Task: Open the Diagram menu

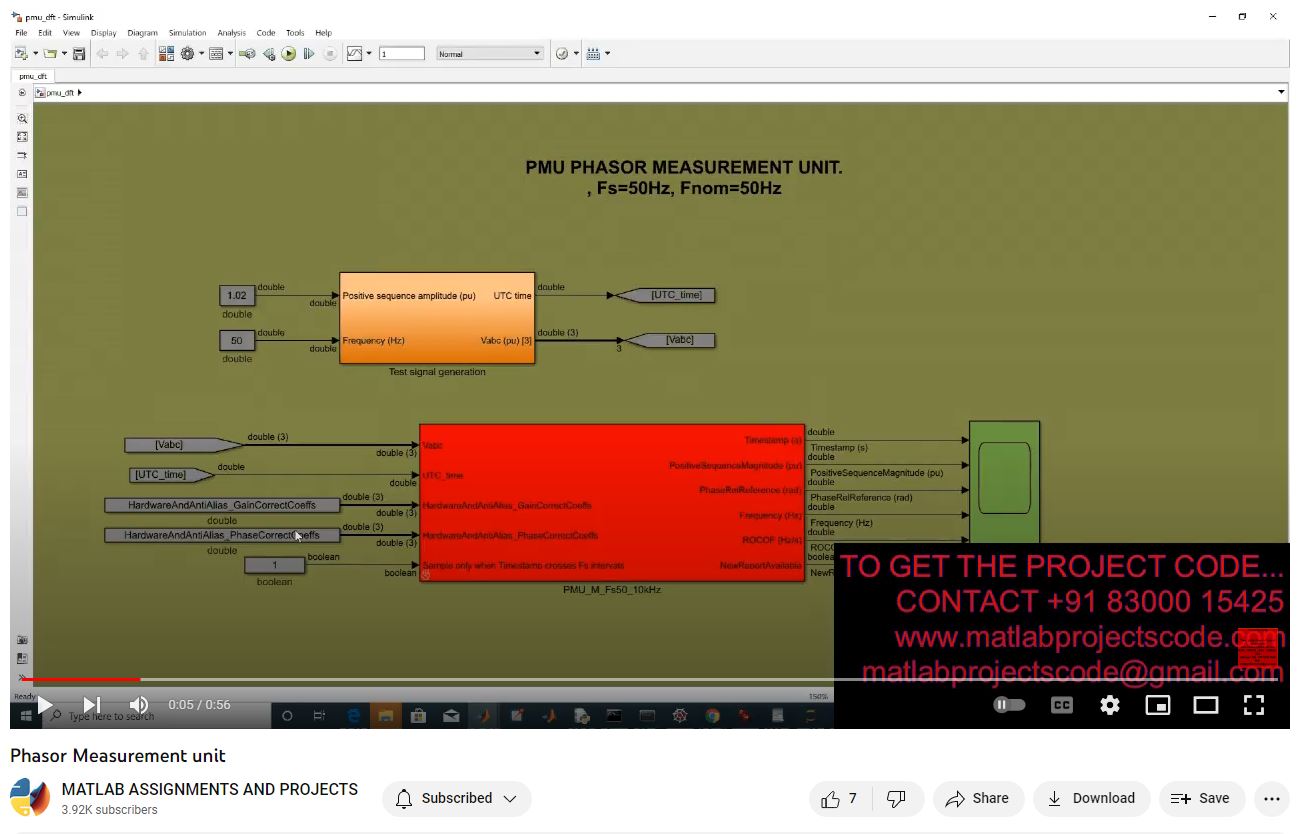Action: 142,33
